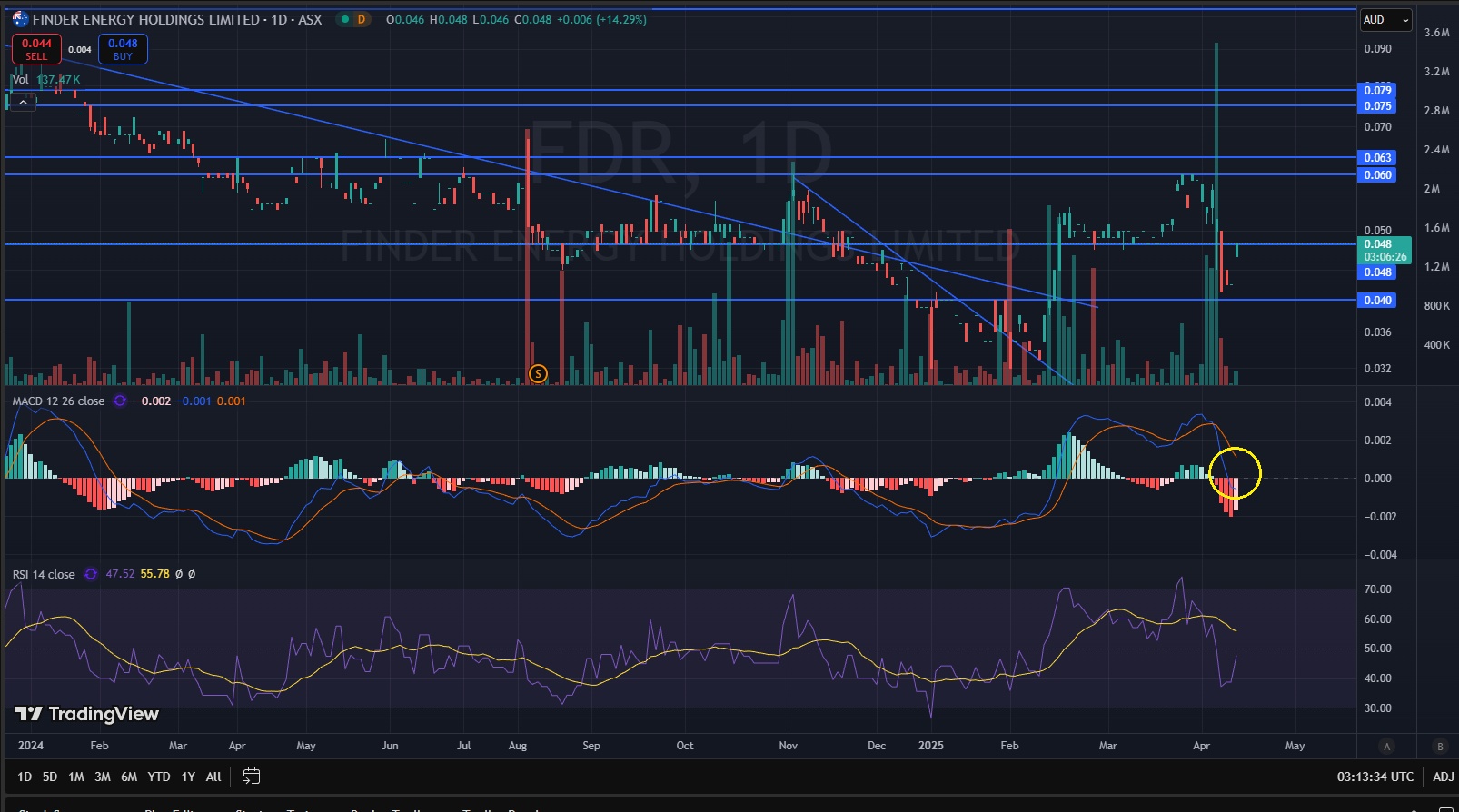The height and width of the screenshot is (812, 1459).
Task: Select the 1M time range
Action: 76,777
